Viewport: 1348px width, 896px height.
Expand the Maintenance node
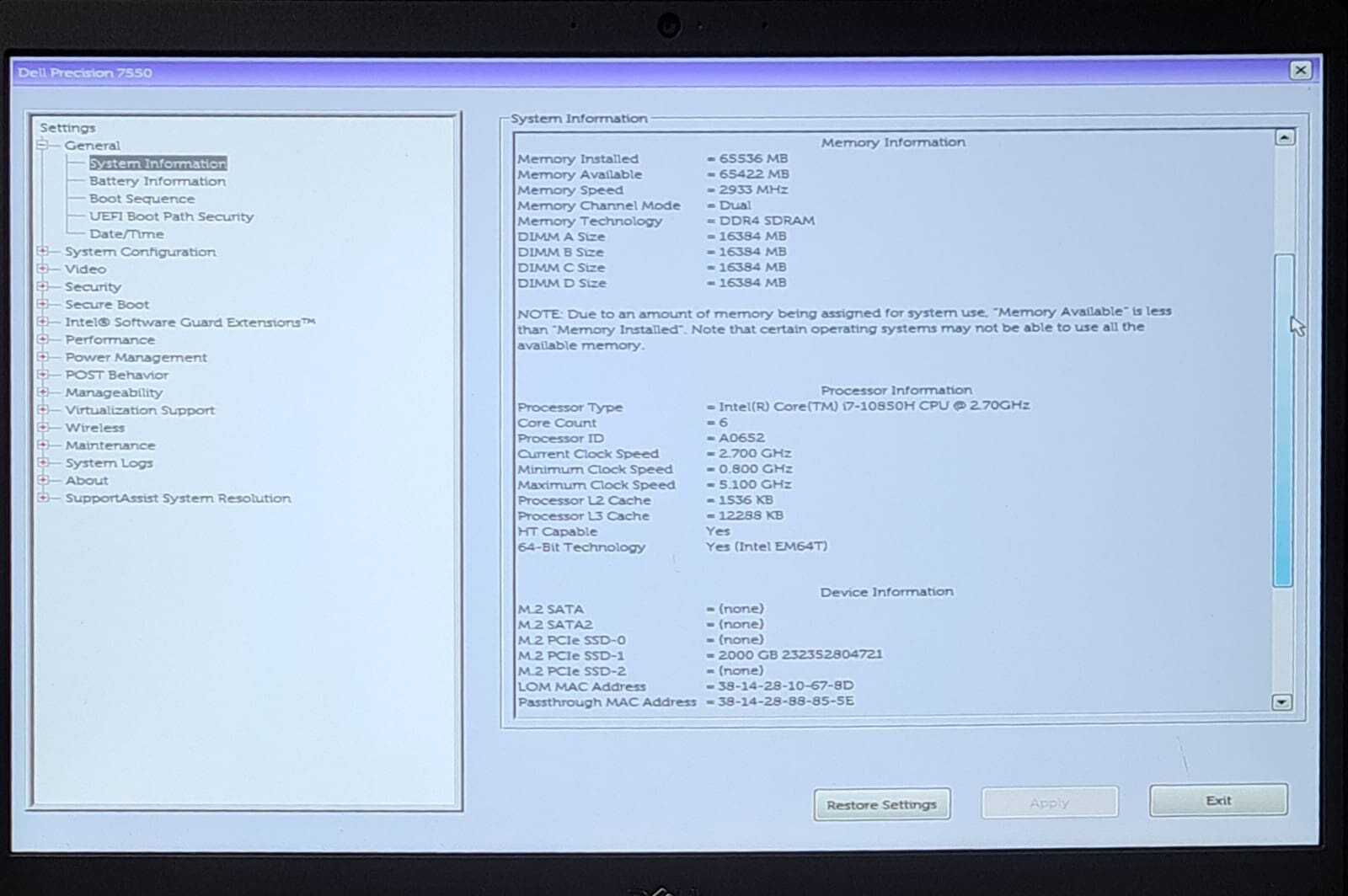point(42,445)
